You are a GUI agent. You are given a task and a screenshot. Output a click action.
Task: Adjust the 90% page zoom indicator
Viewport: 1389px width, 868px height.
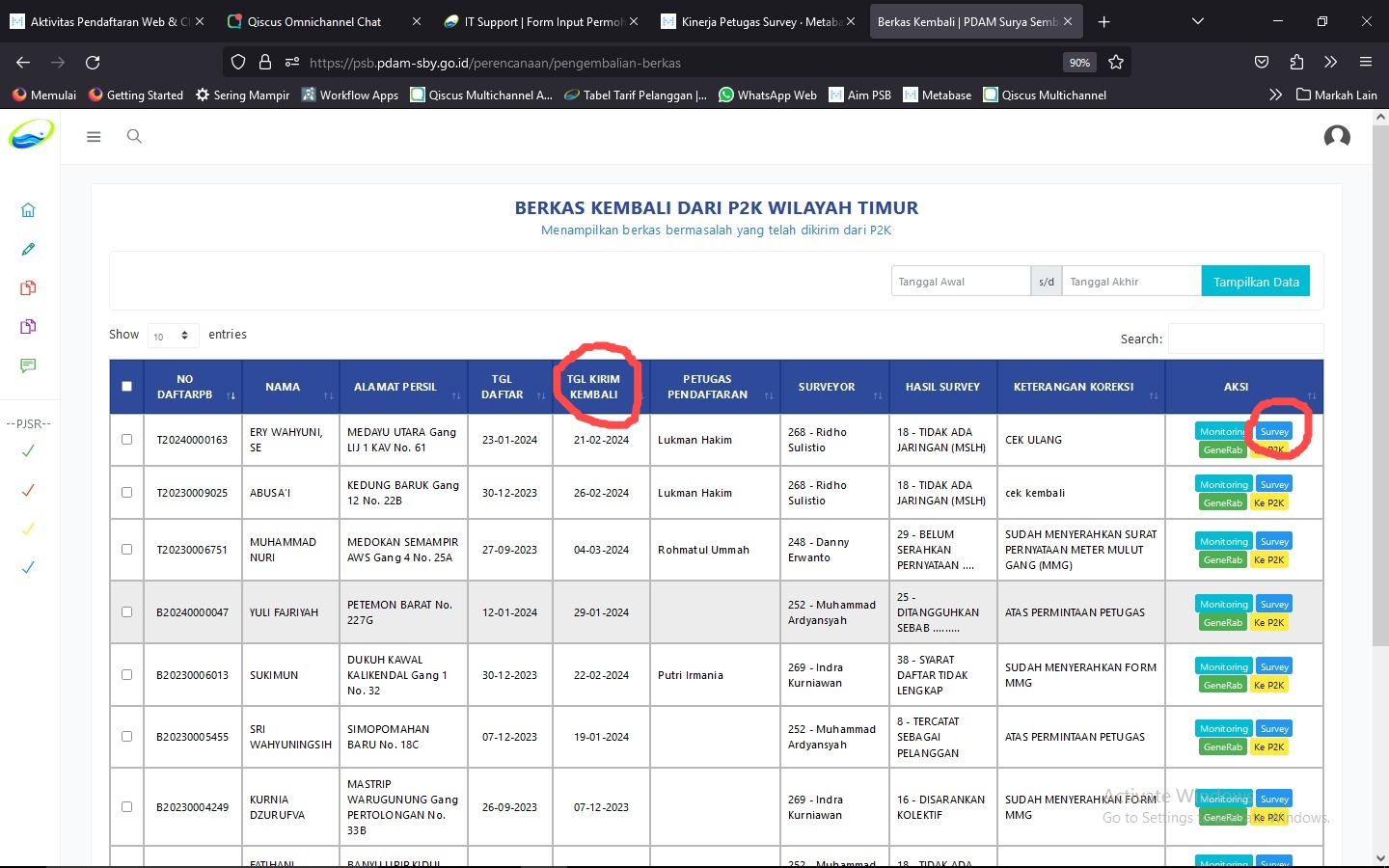[1079, 63]
